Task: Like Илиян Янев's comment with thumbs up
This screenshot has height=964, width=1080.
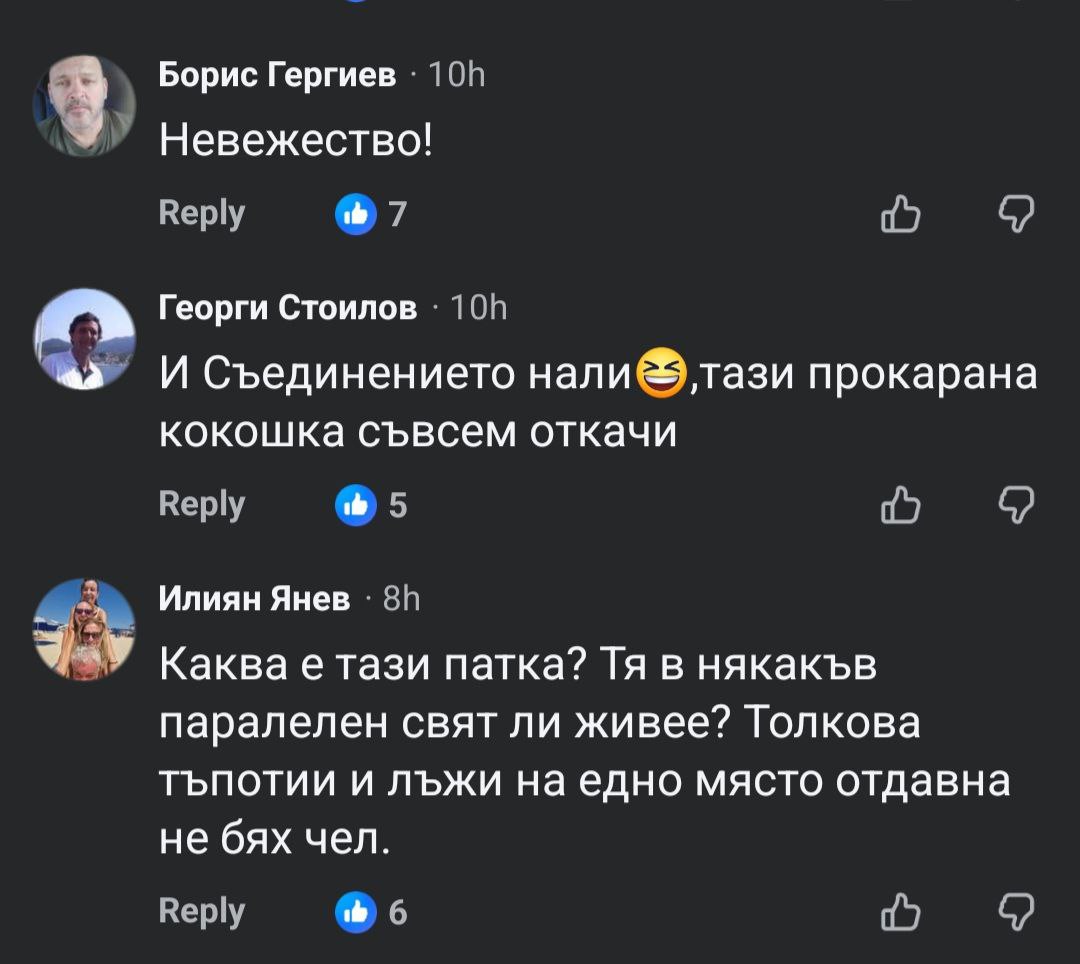Action: pyautogui.click(x=899, y=911)
